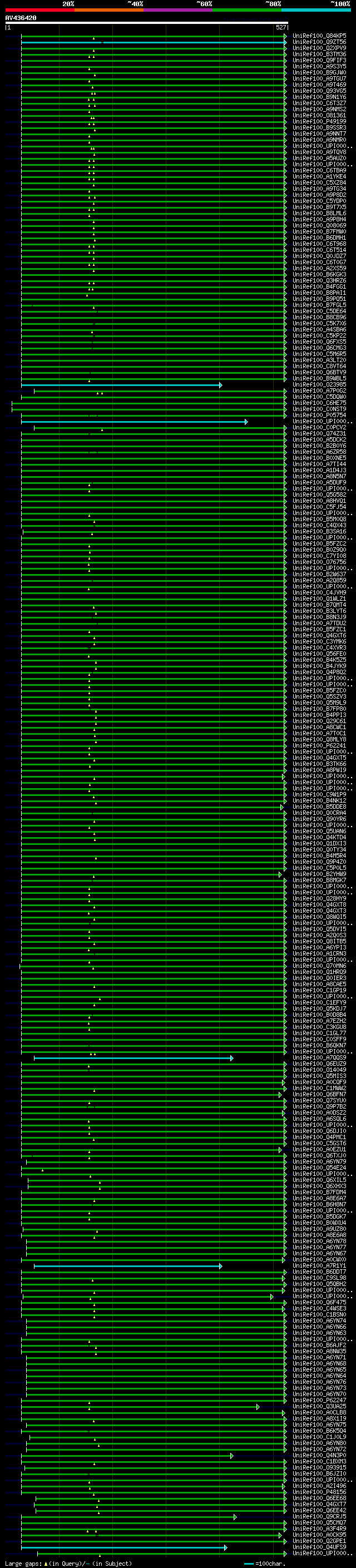This screenshot has height=1568, width=356.
Task: Open hit UniRef100_Q2XPV9
Action: pos(319,48)
